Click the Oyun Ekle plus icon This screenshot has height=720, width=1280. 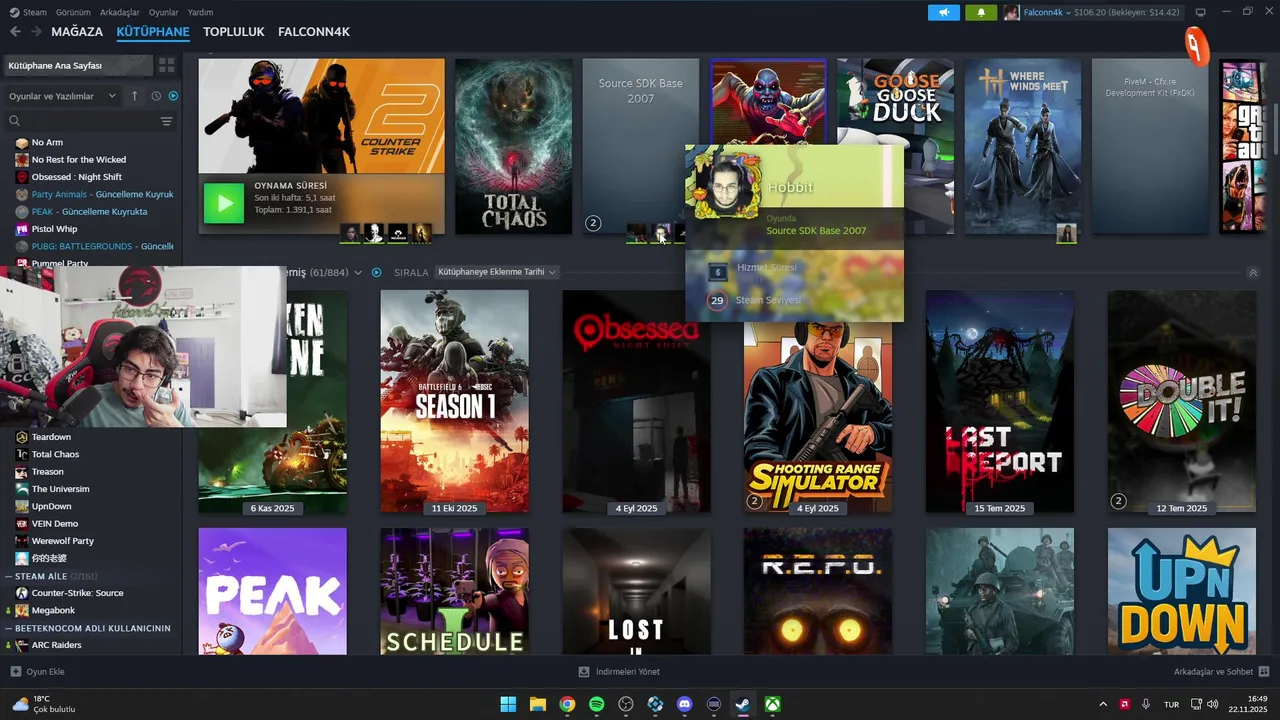(15, 671)
